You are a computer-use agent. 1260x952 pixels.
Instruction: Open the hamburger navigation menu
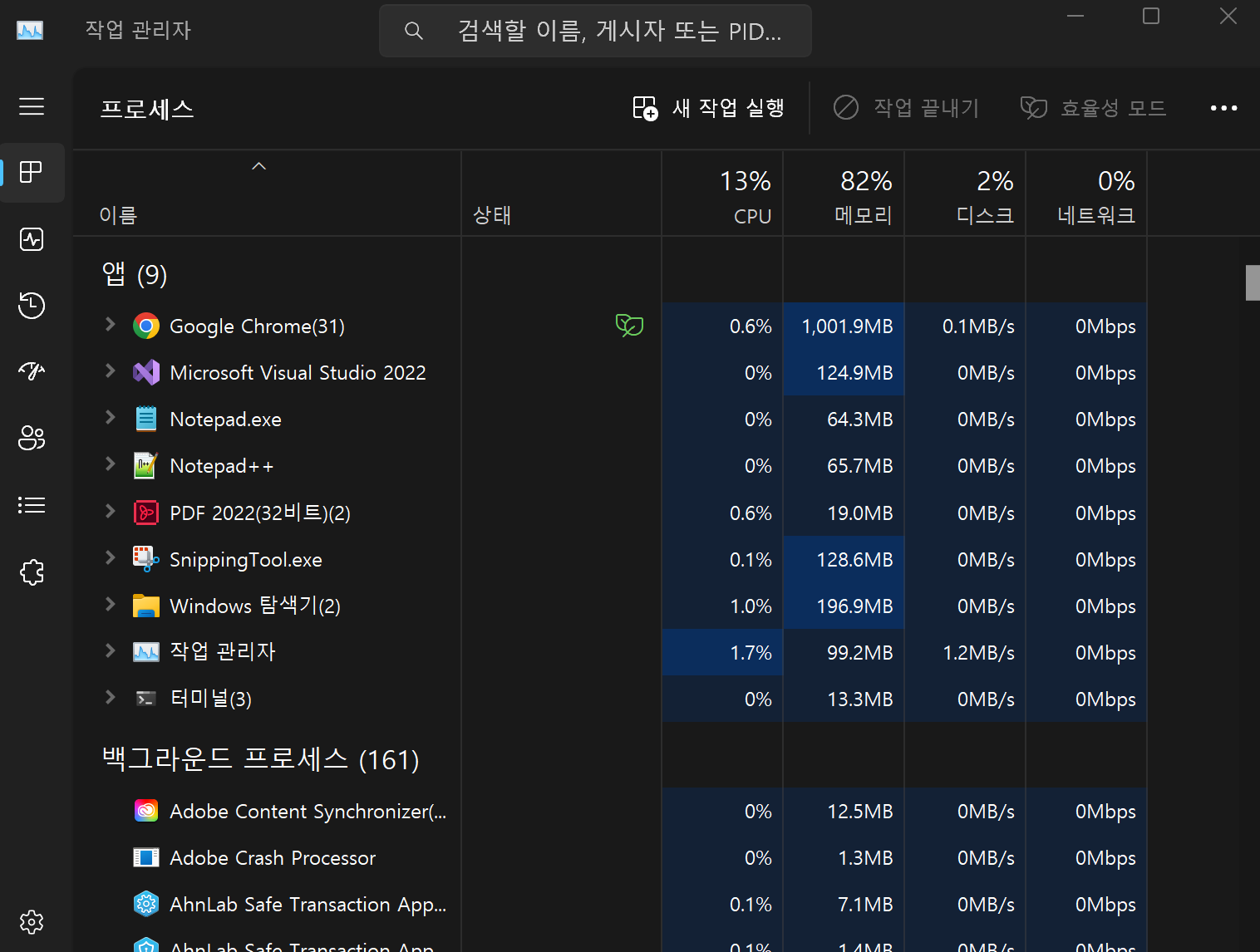(32, 107)
